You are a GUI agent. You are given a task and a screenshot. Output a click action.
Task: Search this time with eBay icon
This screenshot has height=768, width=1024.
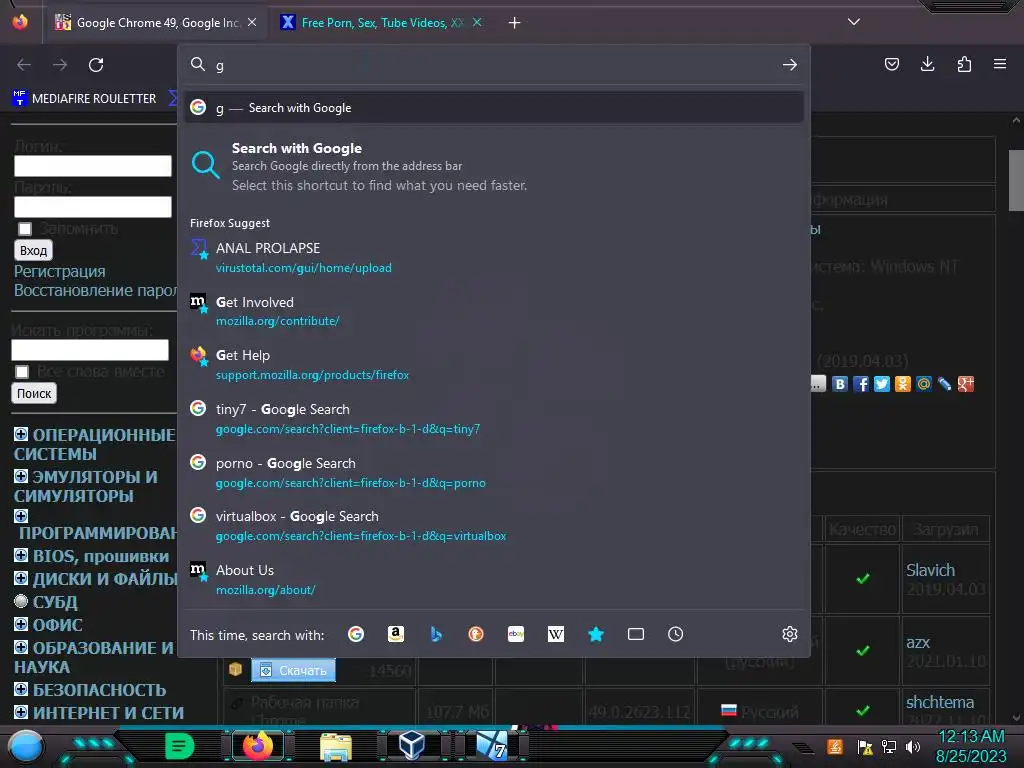click(516, 634)
